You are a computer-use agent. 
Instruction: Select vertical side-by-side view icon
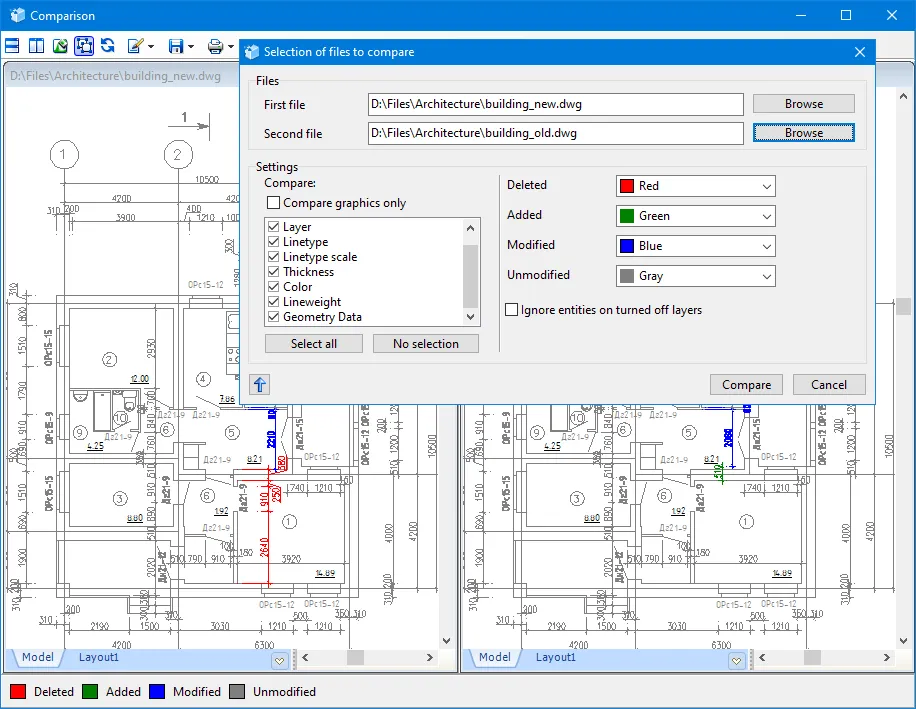(36, 46)
